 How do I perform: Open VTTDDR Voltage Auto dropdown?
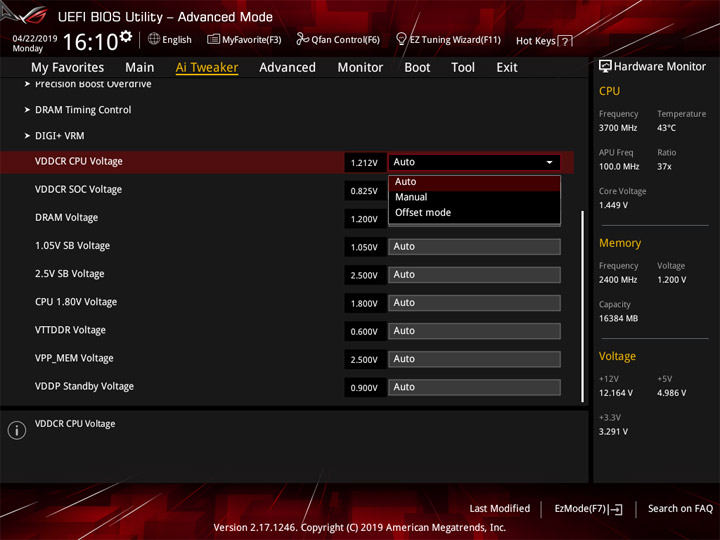(474, 331)
